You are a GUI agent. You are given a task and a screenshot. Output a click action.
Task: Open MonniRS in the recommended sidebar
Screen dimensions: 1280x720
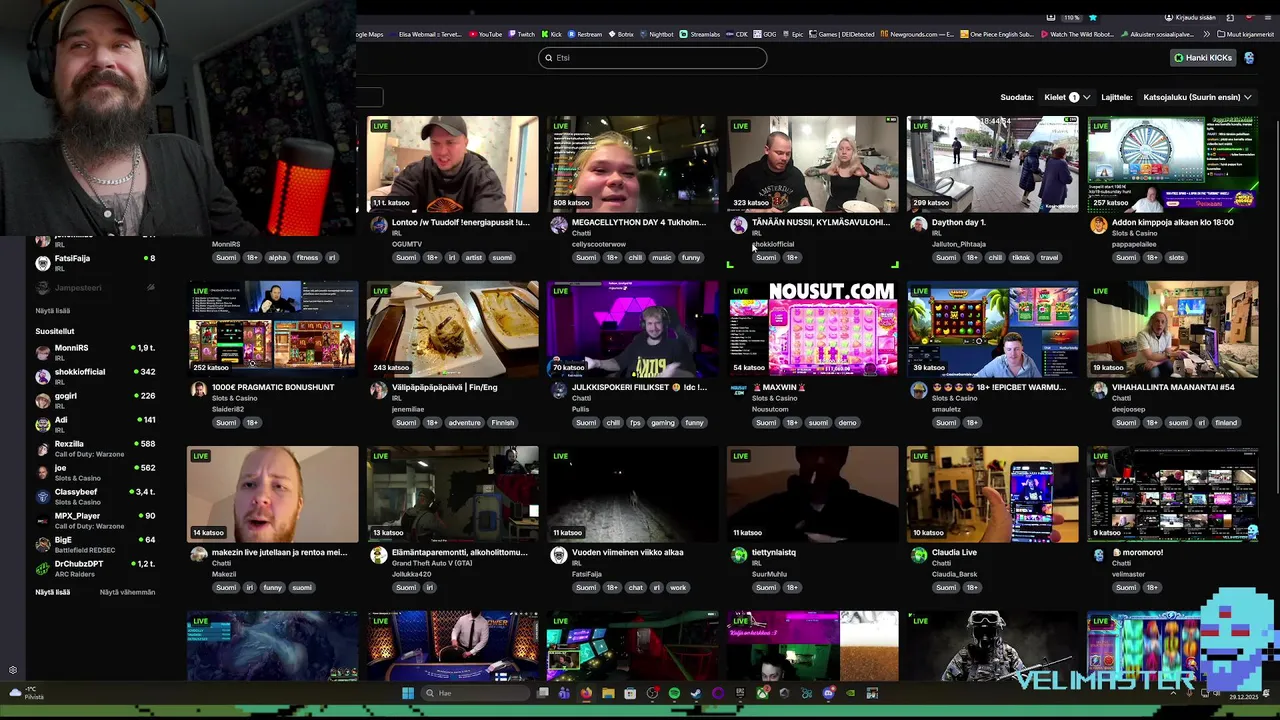[x=95, y=352]
